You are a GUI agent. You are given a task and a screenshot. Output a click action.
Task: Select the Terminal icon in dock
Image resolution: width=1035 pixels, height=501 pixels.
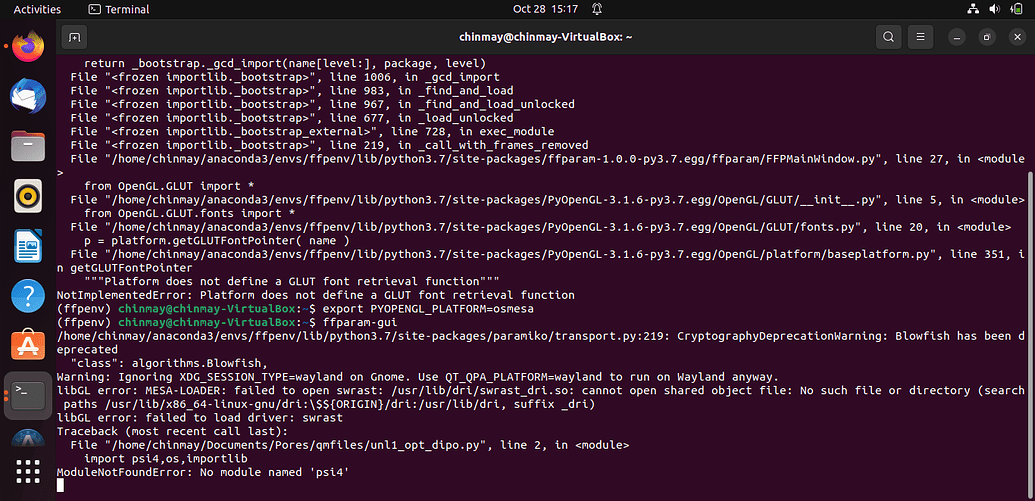[x=28, y=396]
